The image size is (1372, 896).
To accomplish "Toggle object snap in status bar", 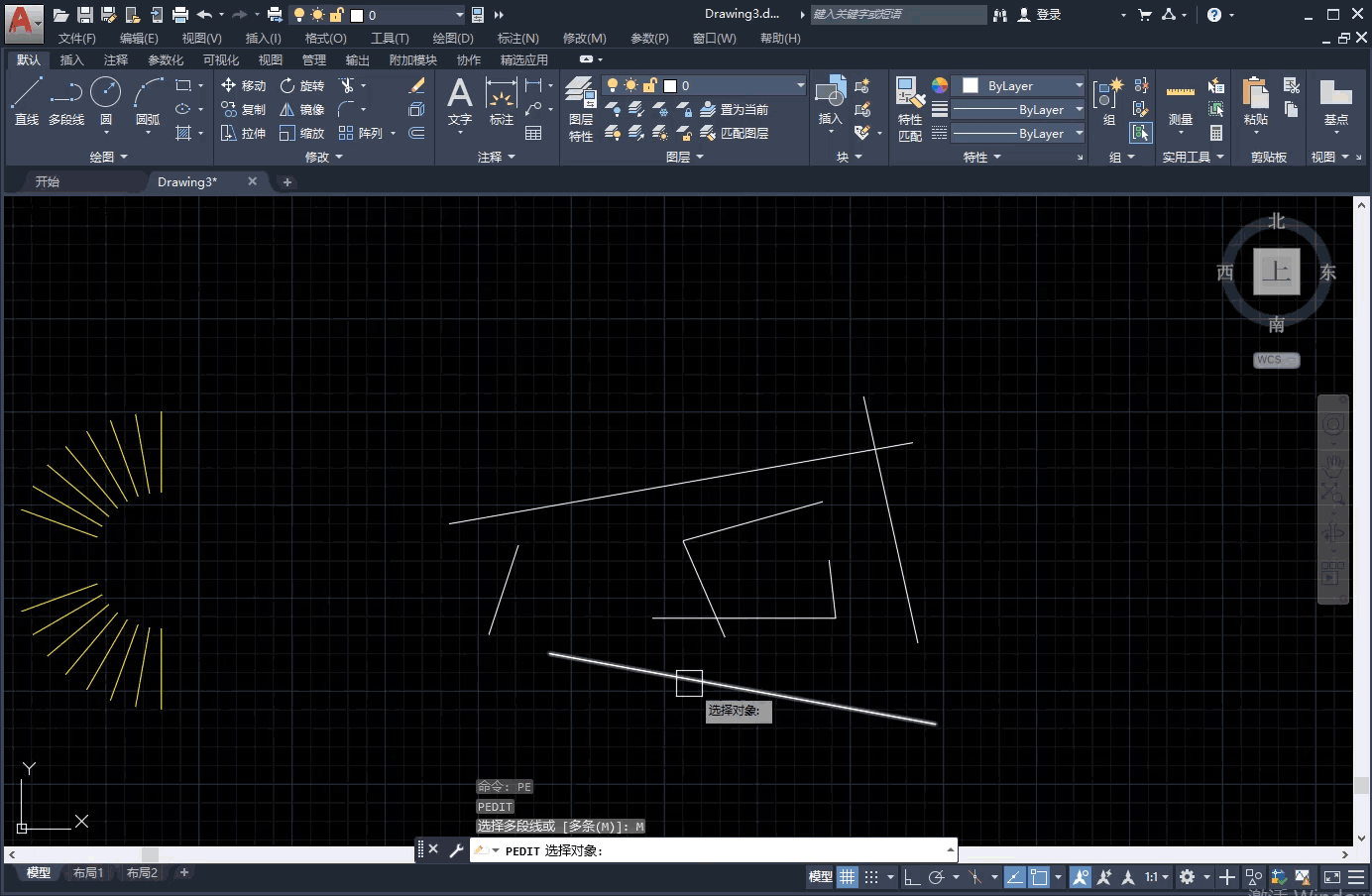I will [x=1039, y=877].
